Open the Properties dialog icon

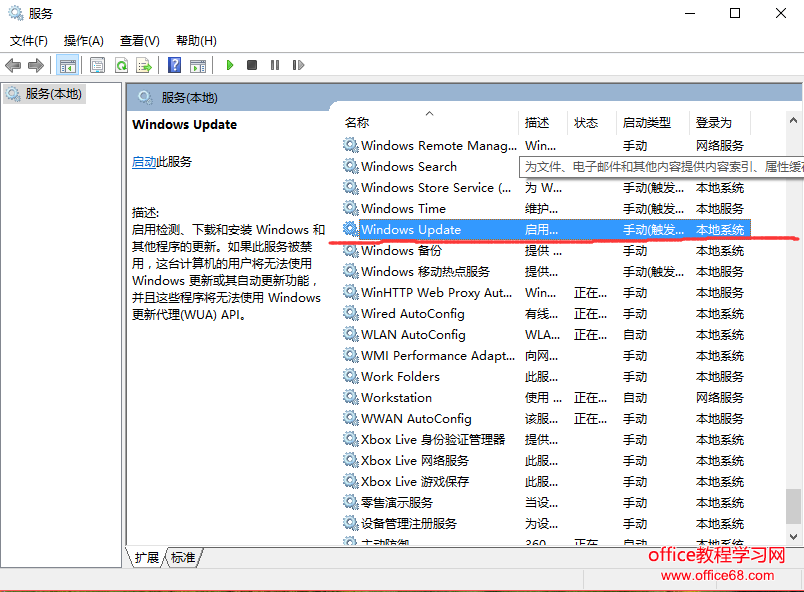(95, 64)
